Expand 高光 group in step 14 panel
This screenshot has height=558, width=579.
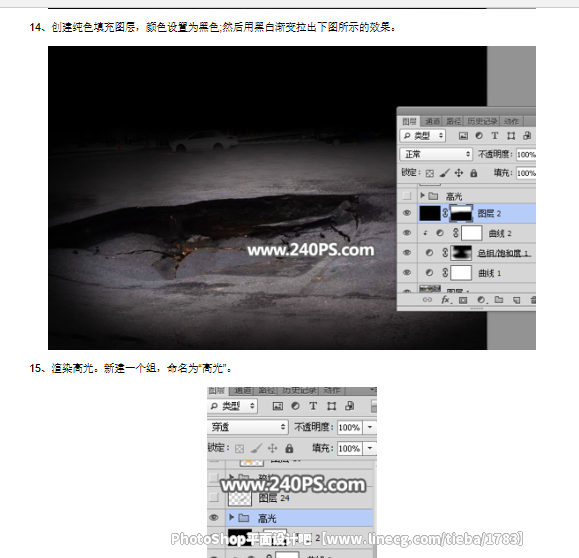point(422,195)
